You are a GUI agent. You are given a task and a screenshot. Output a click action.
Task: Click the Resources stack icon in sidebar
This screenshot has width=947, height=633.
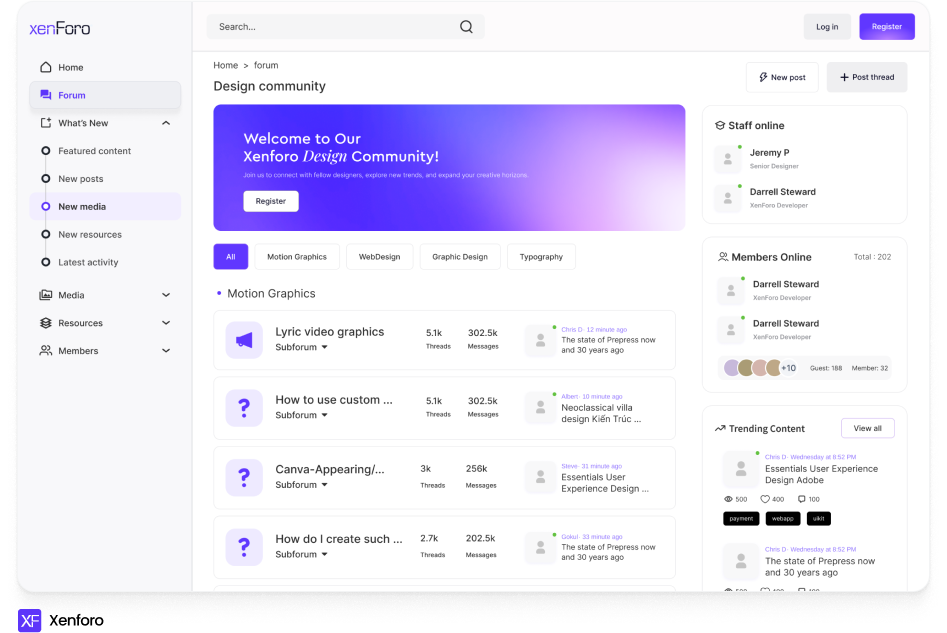click(x=45, y=323)
